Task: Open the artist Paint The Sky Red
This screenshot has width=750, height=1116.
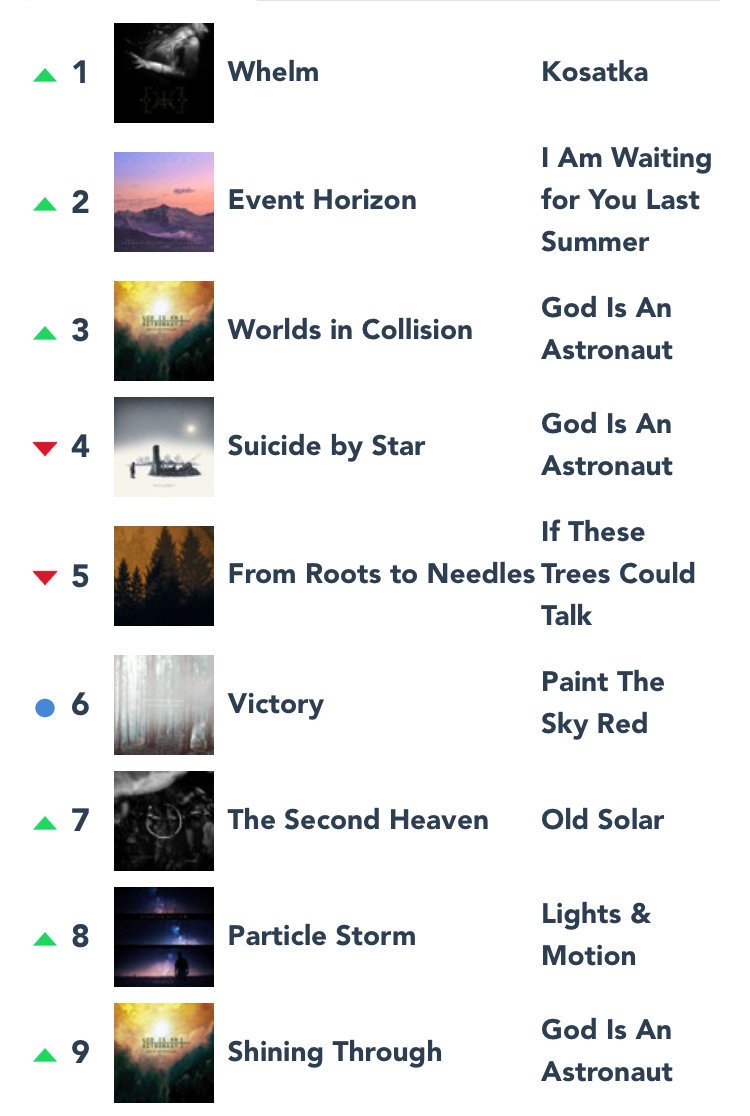Action: click(603, 703)
